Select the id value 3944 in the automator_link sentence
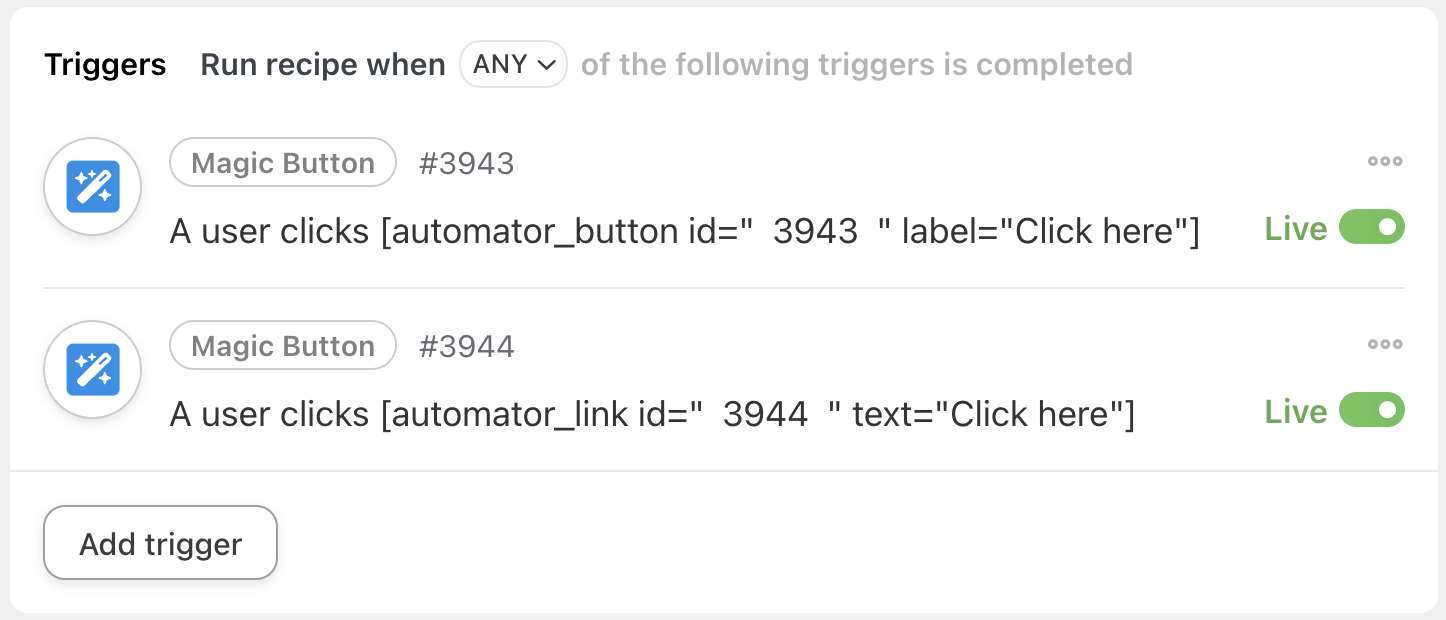This screenshot has width=1446, height=620. pos(765,415)
